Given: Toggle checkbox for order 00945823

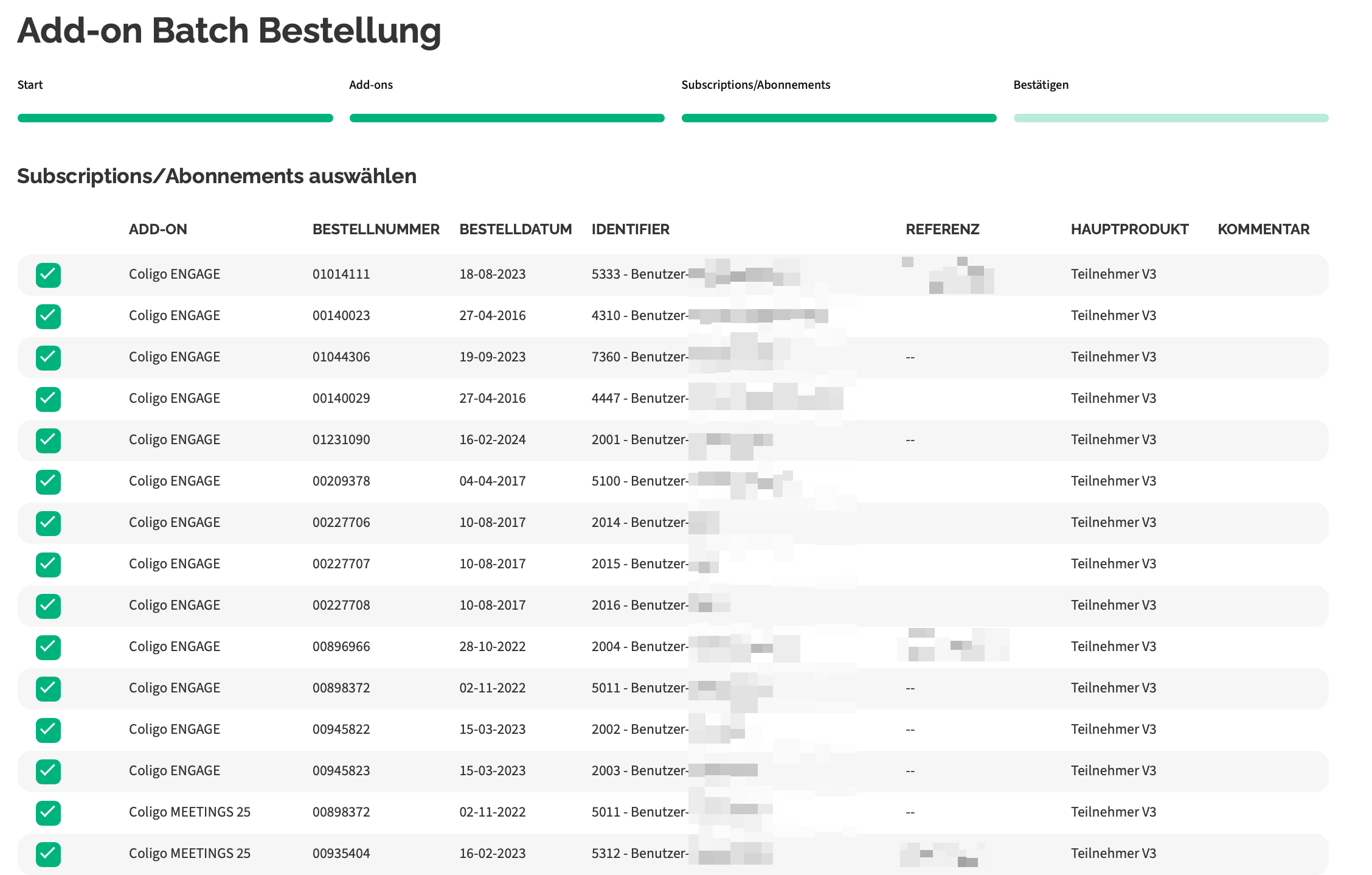Looking at the screenshot, I should (48, 772).
